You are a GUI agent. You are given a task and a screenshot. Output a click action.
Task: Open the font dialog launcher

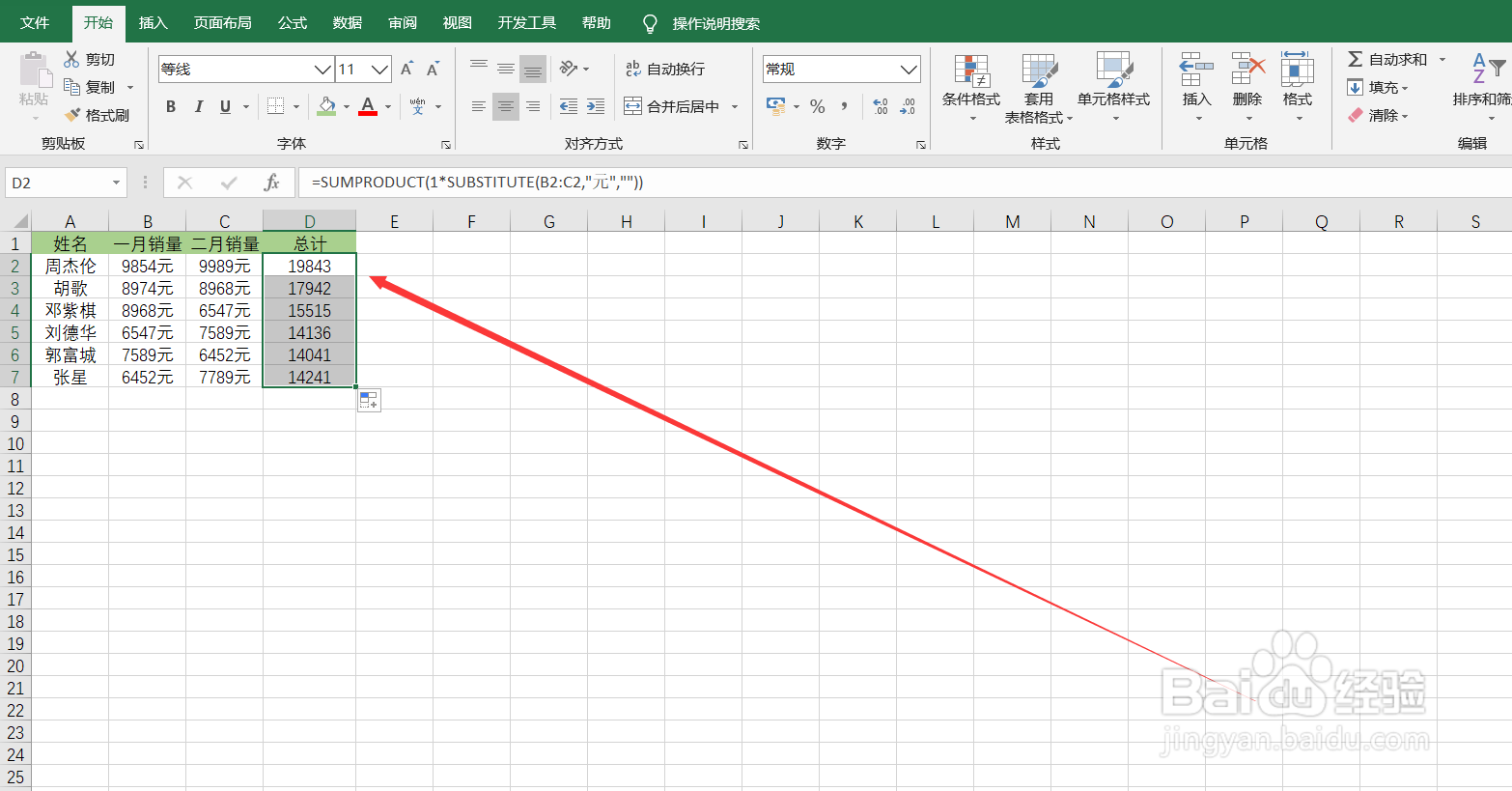coord(446,145)
